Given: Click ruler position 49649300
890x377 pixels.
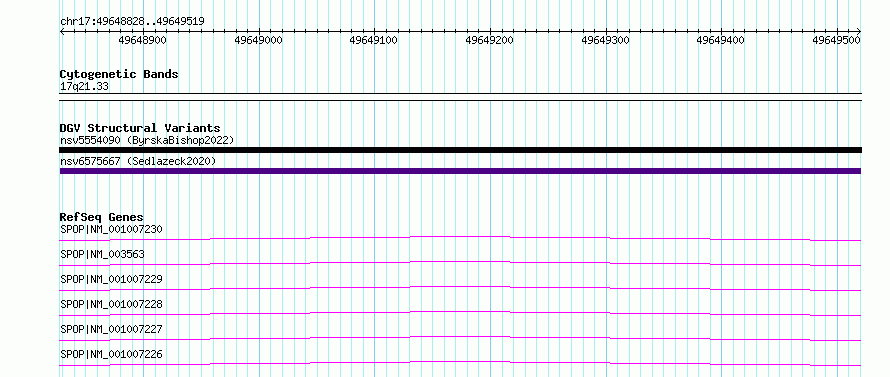Looking at the screenshot, I should [605, 40].
